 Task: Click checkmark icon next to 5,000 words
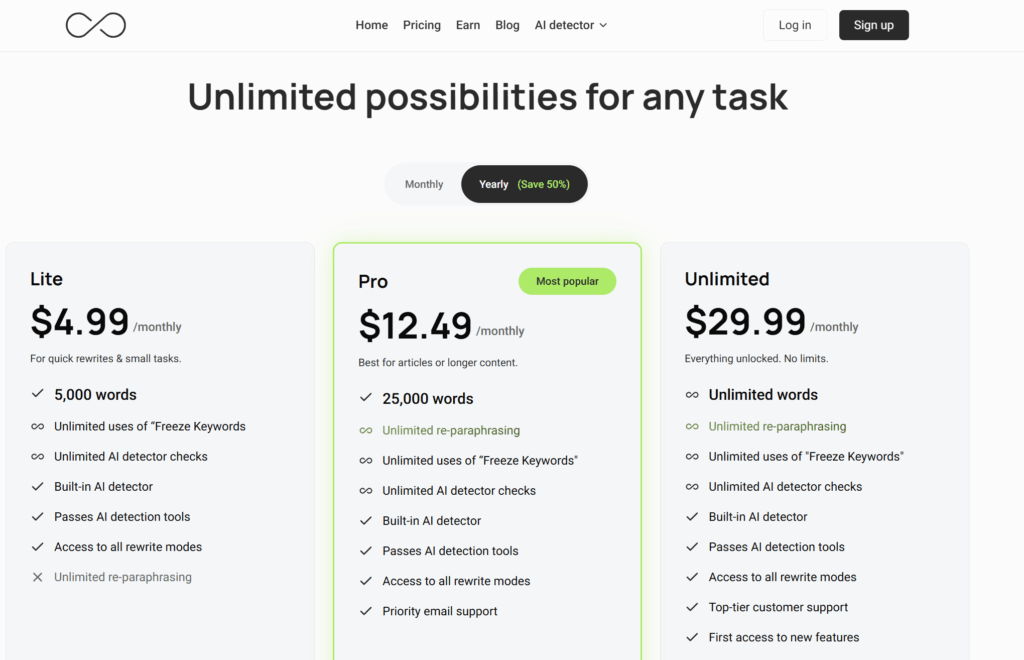38,395
